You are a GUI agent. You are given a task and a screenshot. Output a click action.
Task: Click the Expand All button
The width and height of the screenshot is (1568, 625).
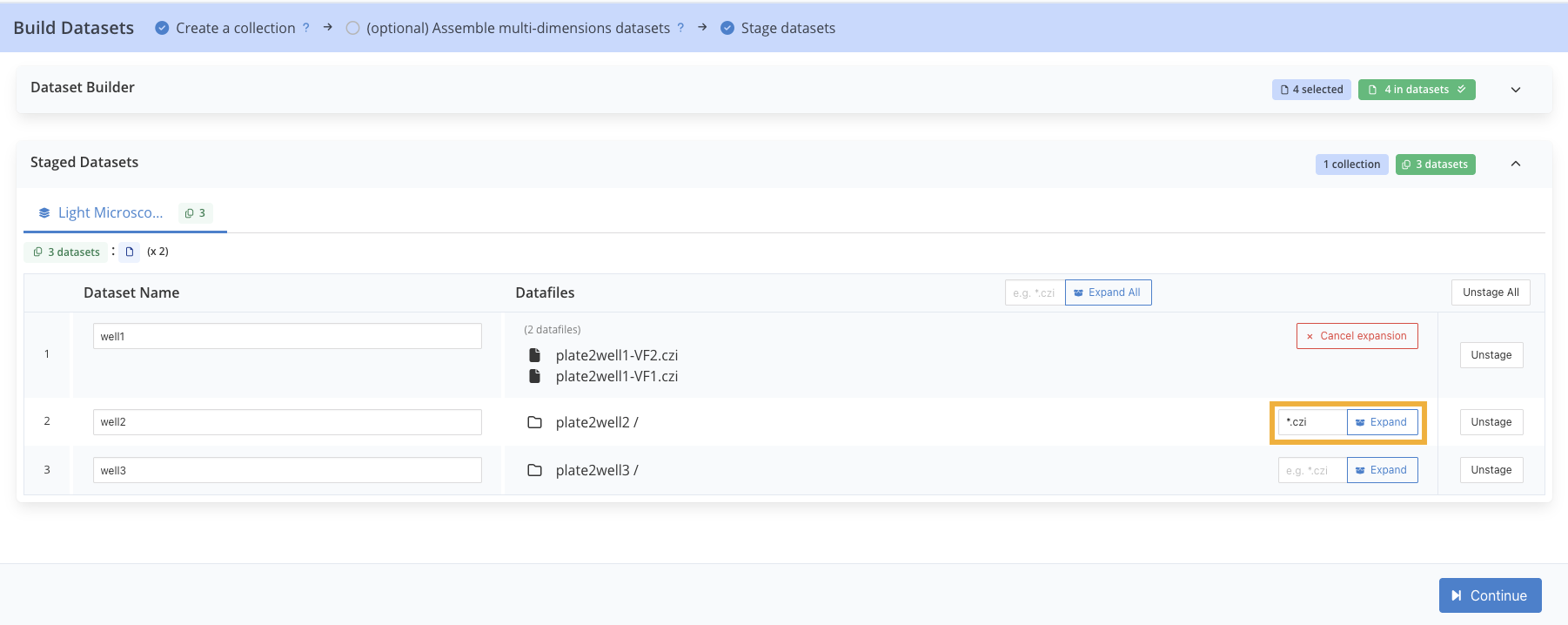[x=1108, y=292]
